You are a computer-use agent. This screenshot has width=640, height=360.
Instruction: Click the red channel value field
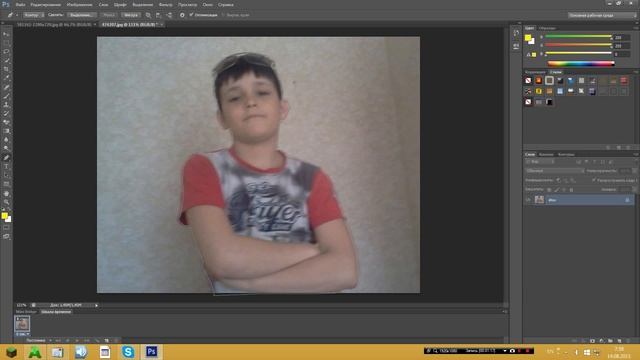(x=622, y=37)
